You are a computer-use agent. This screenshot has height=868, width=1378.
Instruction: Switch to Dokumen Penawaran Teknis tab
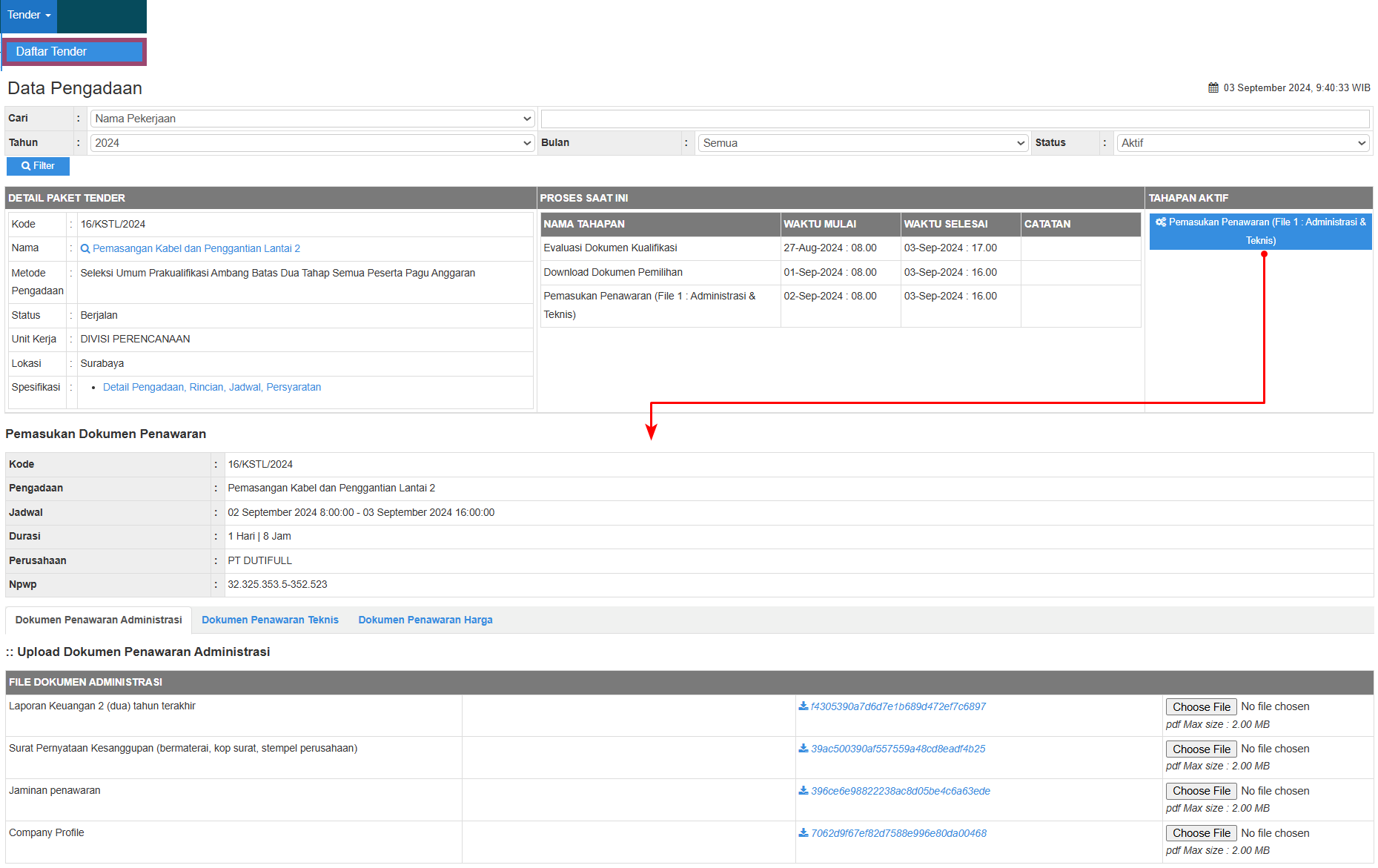(270, 620)
